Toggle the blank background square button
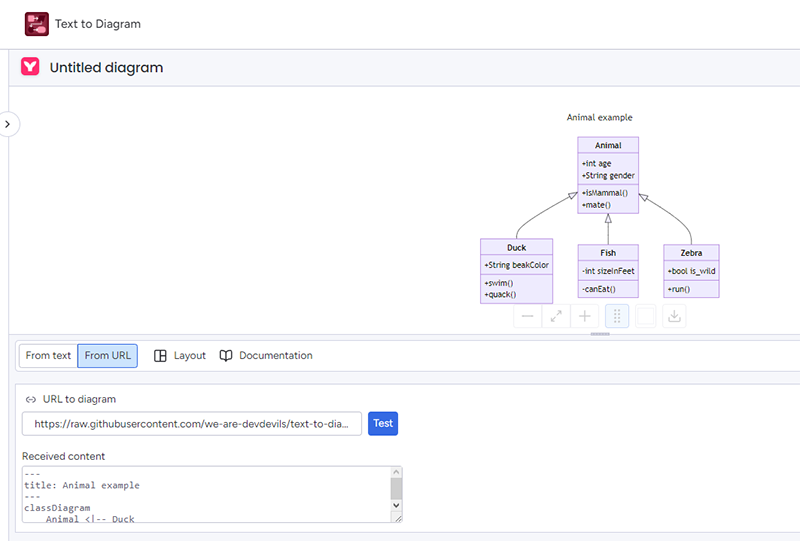The width and height of the screenshot is (800, 541). [646, 316]
